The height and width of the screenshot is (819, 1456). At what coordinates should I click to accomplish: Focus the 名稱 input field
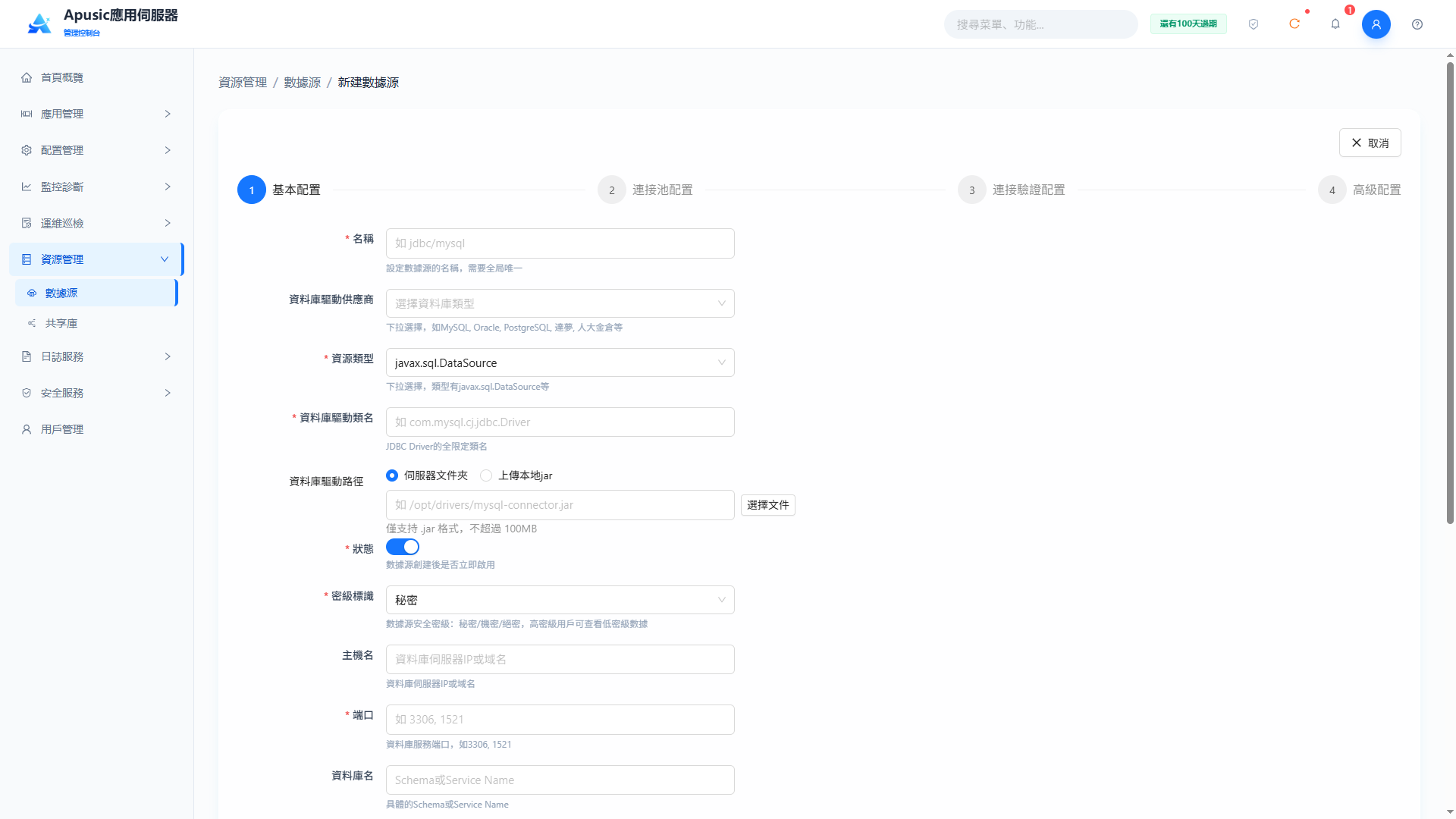[x=560, y=243]
